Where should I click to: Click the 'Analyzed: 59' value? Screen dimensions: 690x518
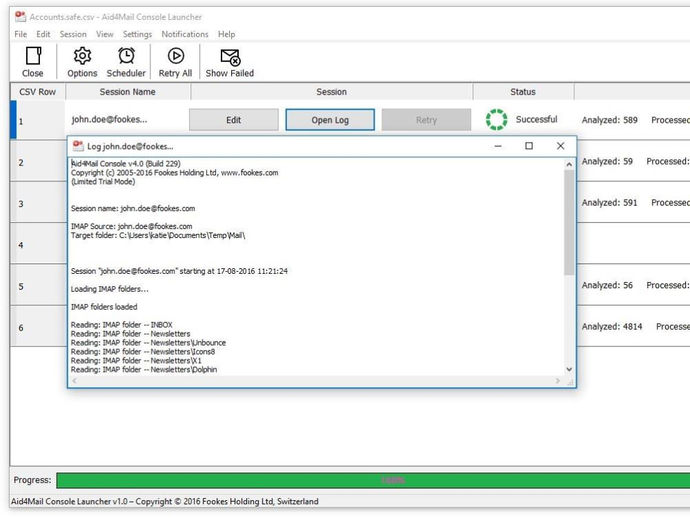click(x=607, y=162)
